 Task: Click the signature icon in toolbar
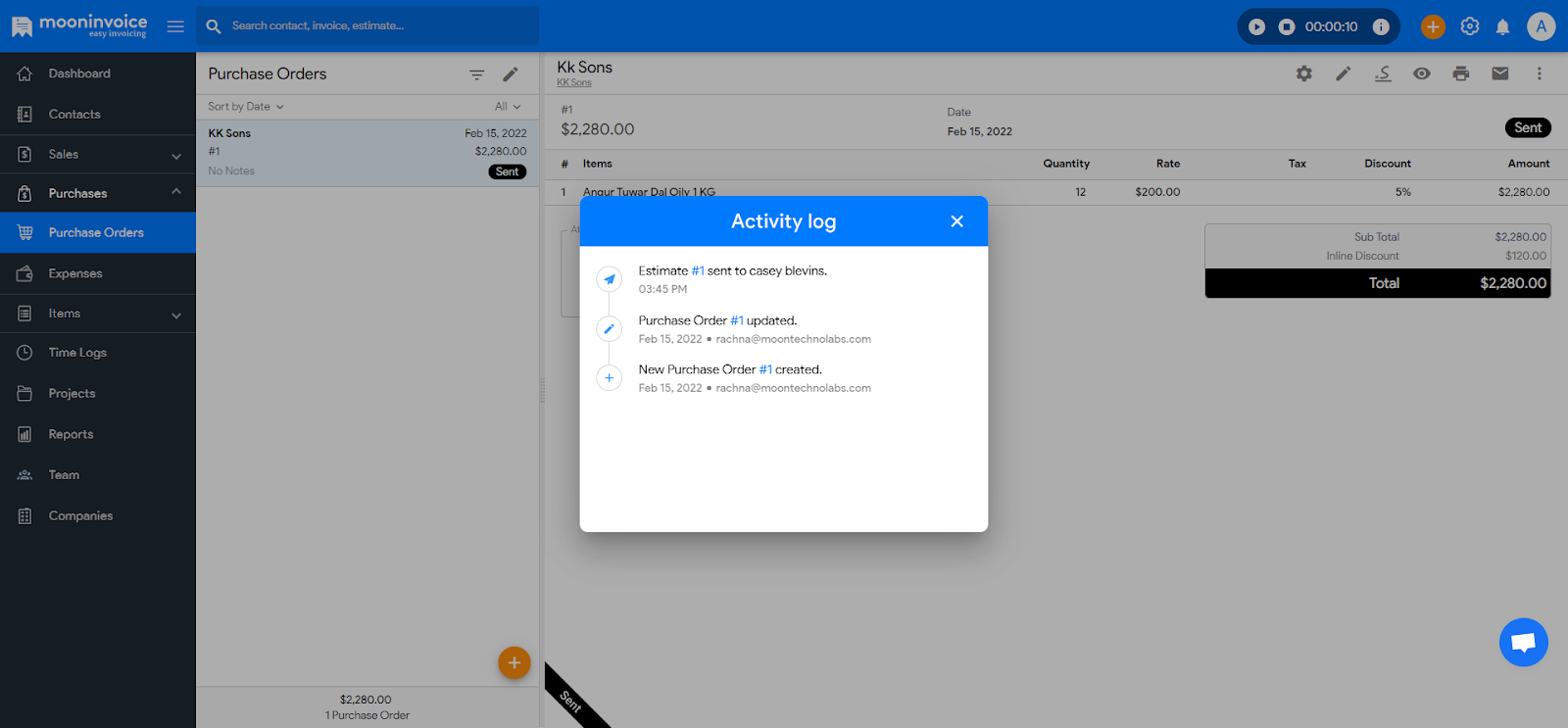(x=1382, y=73)
